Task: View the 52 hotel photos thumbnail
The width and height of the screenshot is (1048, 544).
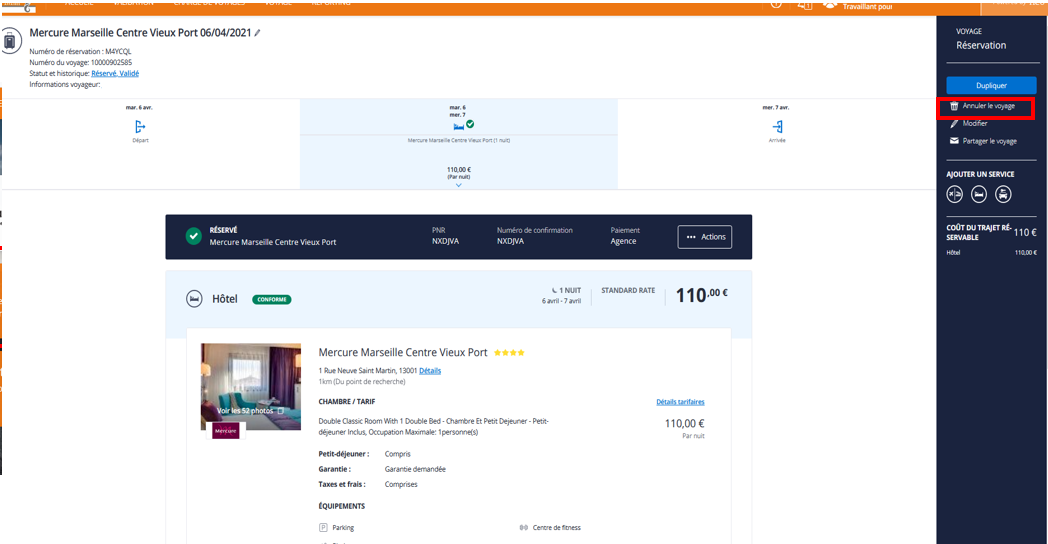Action: [251, 387]
